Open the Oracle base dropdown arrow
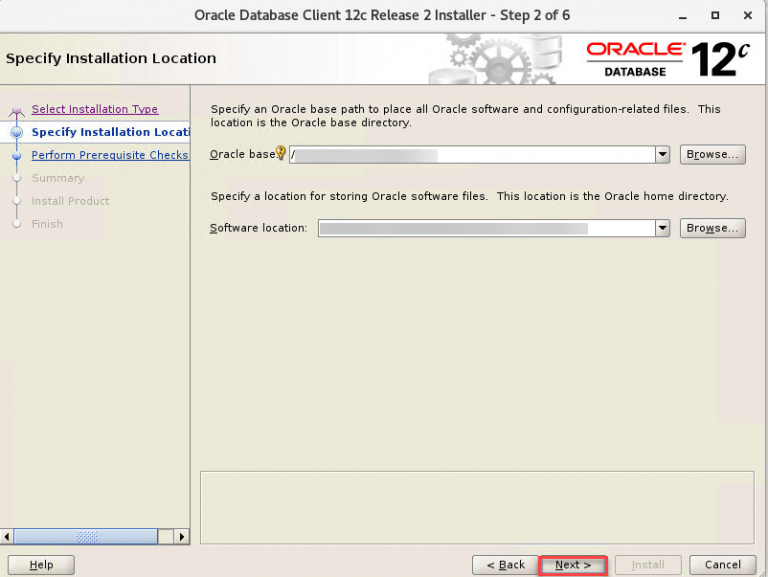The width and height of the screenshot is (768, 577). pyautogui.click(x=662, y=155)
